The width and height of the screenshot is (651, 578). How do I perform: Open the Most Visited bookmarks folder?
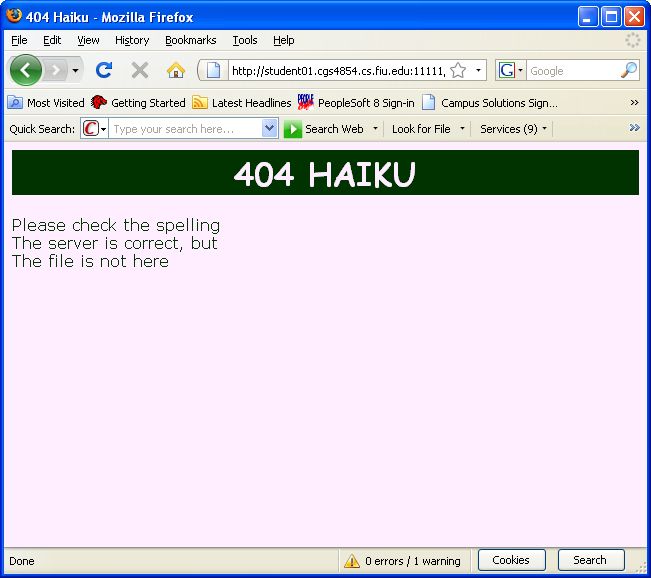(x=46, y=103)
